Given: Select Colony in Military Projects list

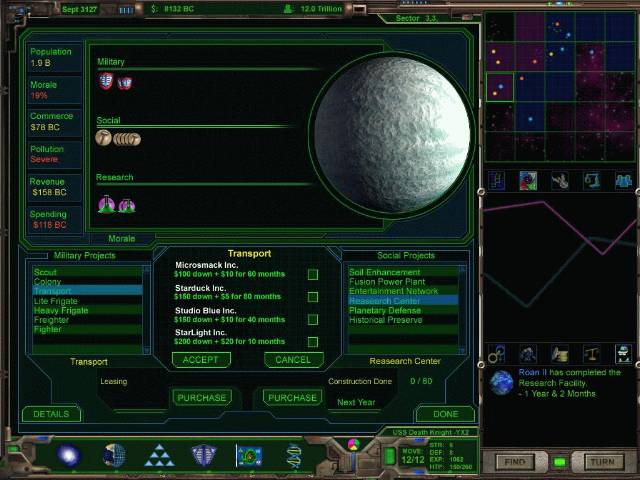Looking at the screenshot, I should coord(87,282).
